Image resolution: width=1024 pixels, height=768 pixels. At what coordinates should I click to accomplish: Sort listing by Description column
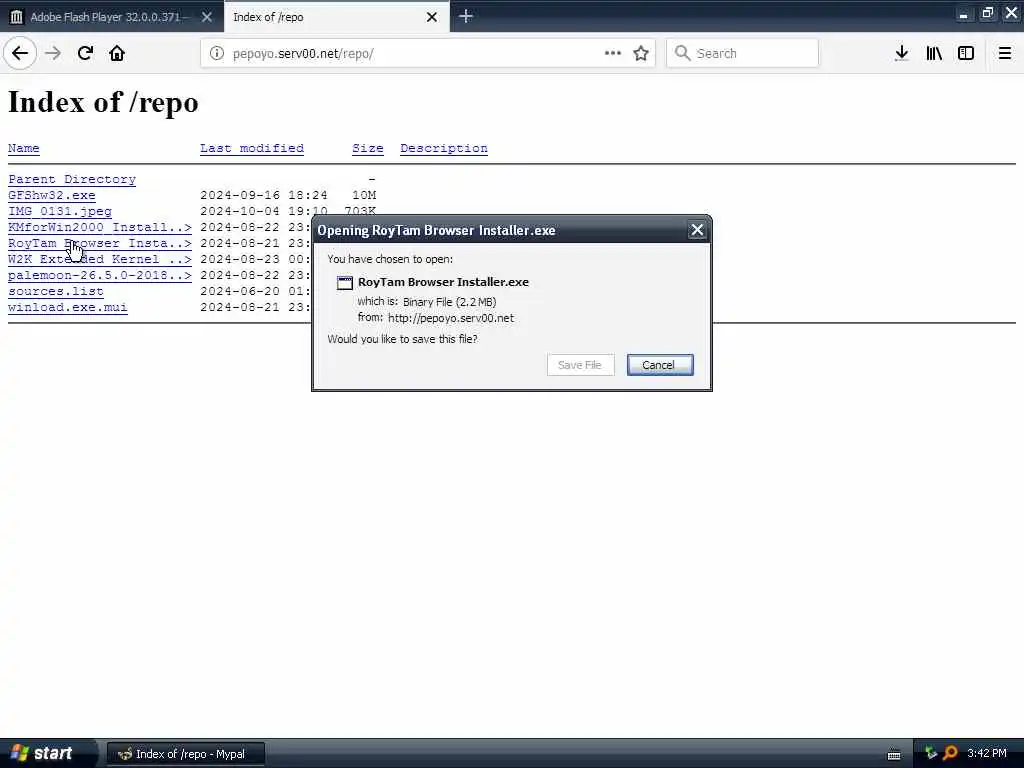[x=443, y=148]
